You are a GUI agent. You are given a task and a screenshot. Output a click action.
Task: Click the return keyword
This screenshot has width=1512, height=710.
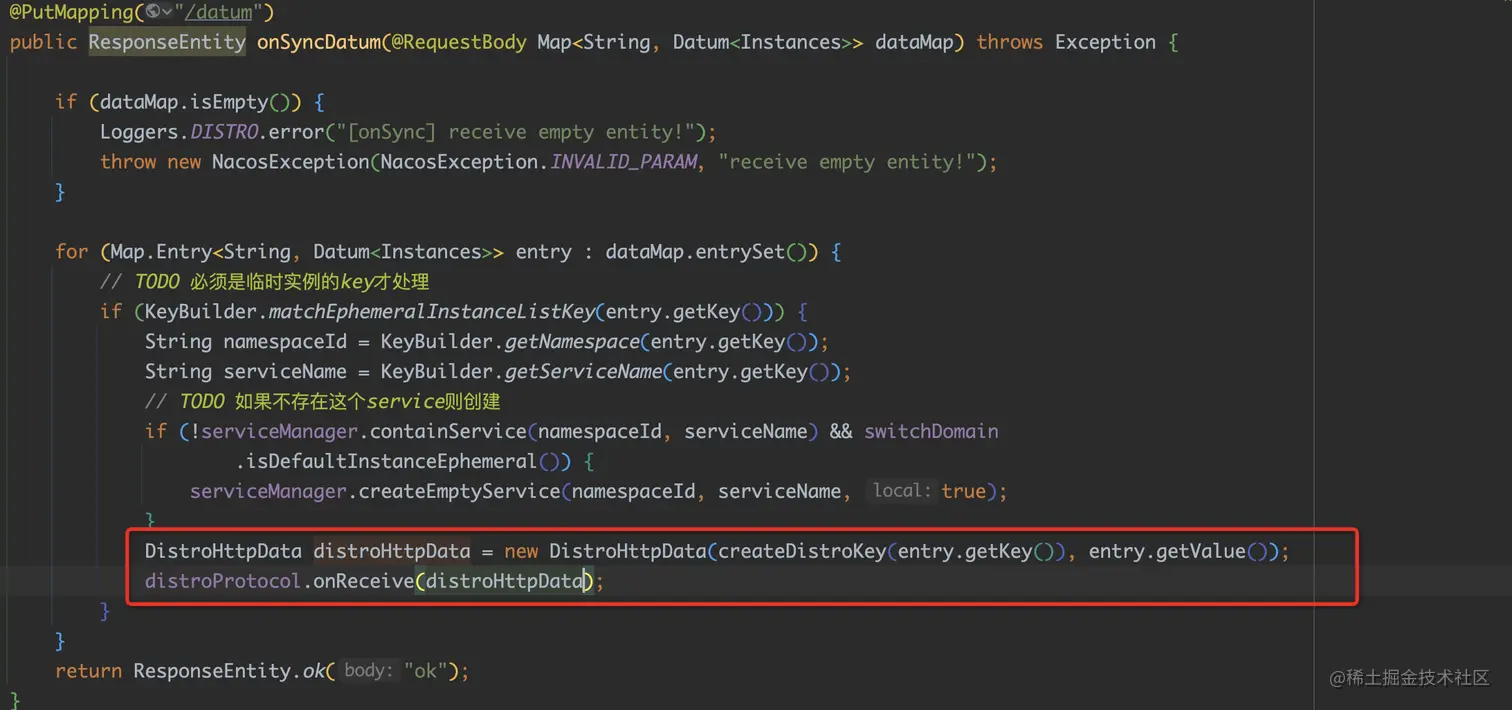(x=89, y=672)
